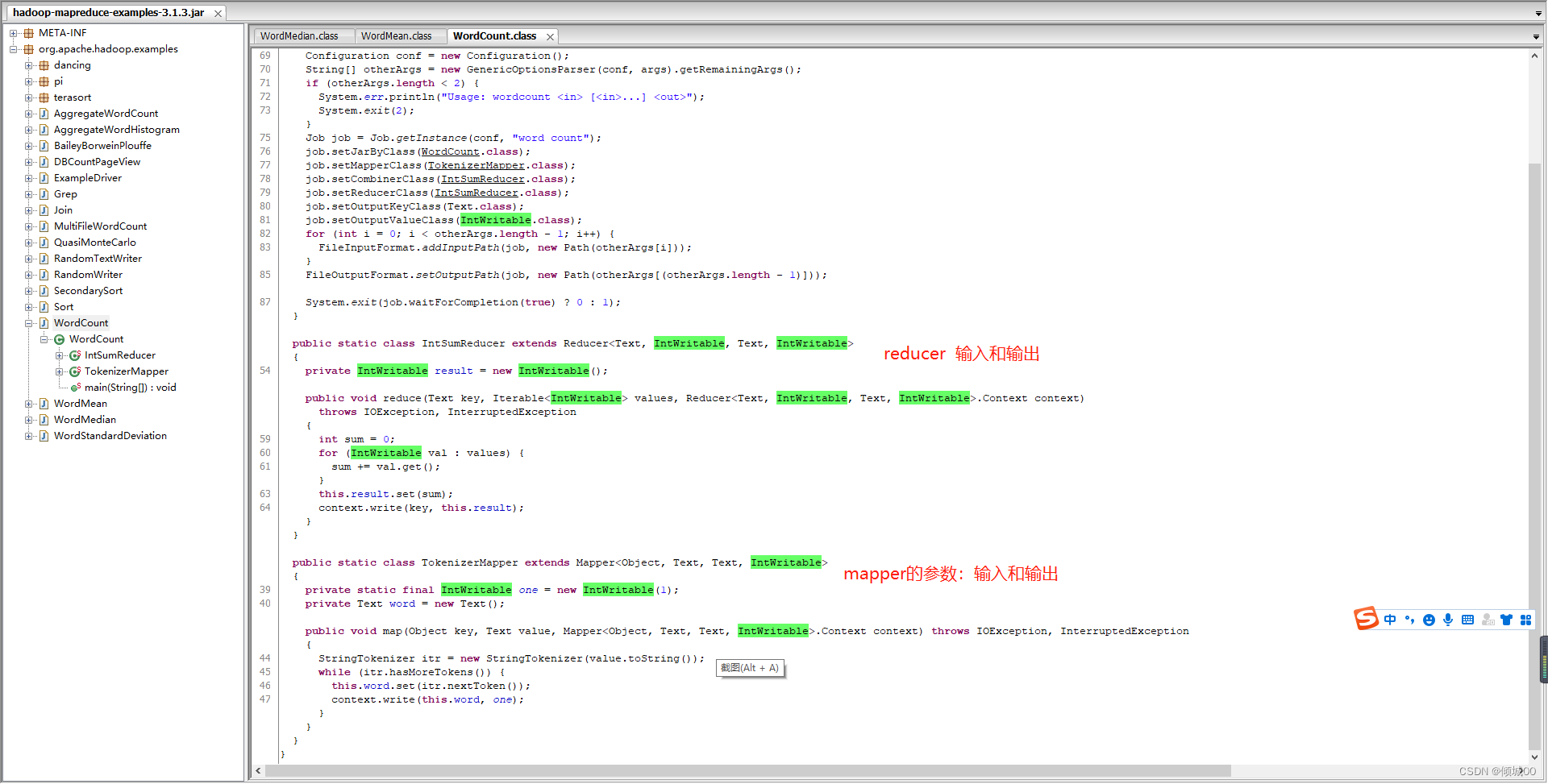Click the AggregateWordHistogram class file icon

(x=44, y=130)
